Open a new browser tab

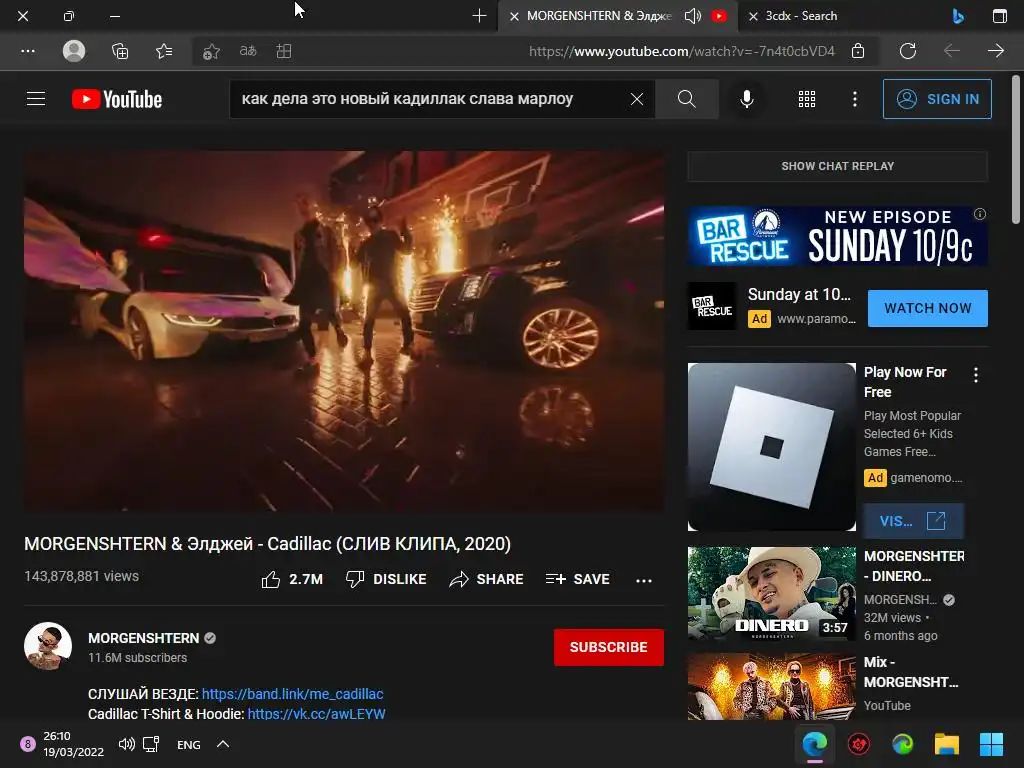pos(479,16)
